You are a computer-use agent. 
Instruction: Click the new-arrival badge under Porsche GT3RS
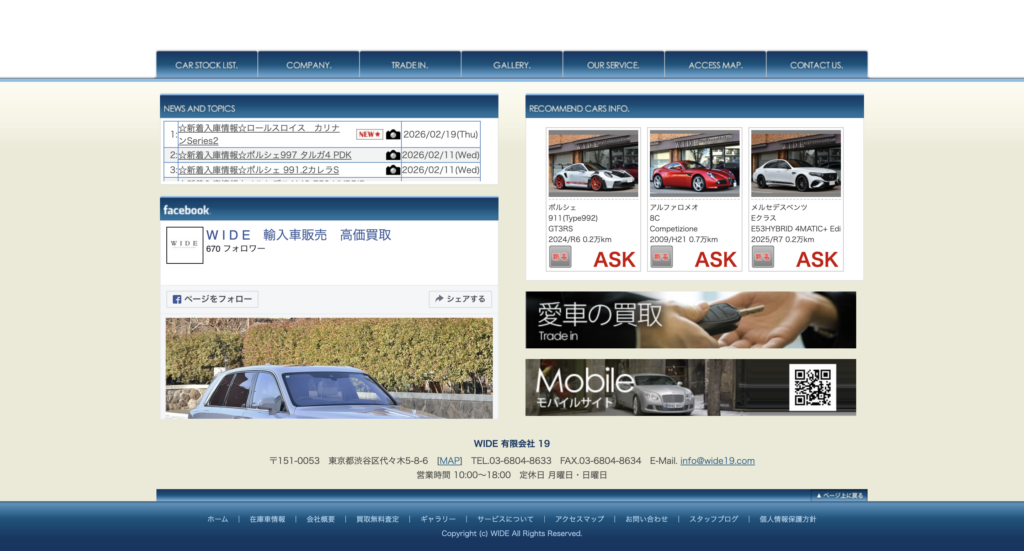pos(560,257)
